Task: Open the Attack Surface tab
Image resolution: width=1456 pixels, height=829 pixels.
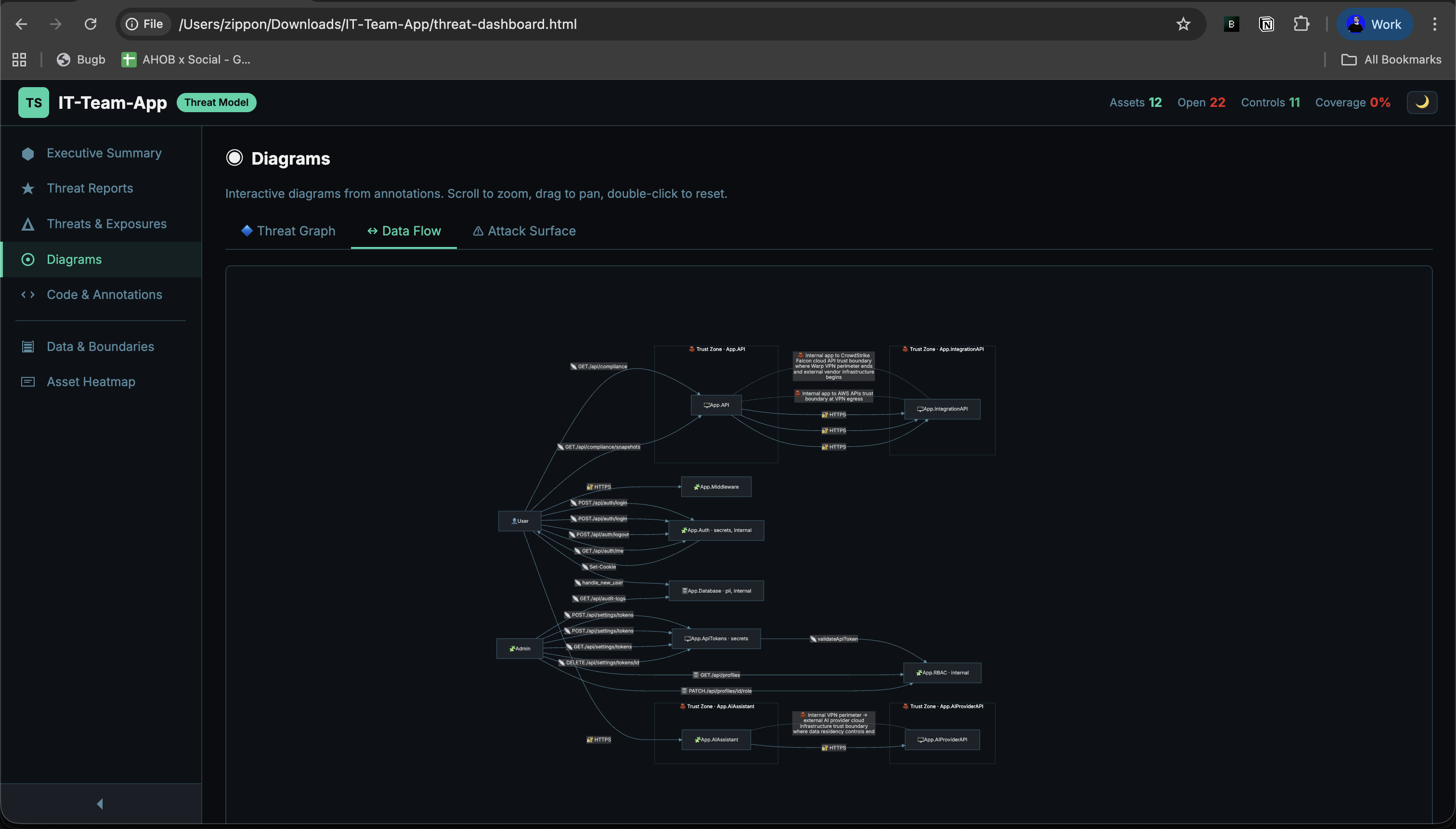Action: point(523,231)
